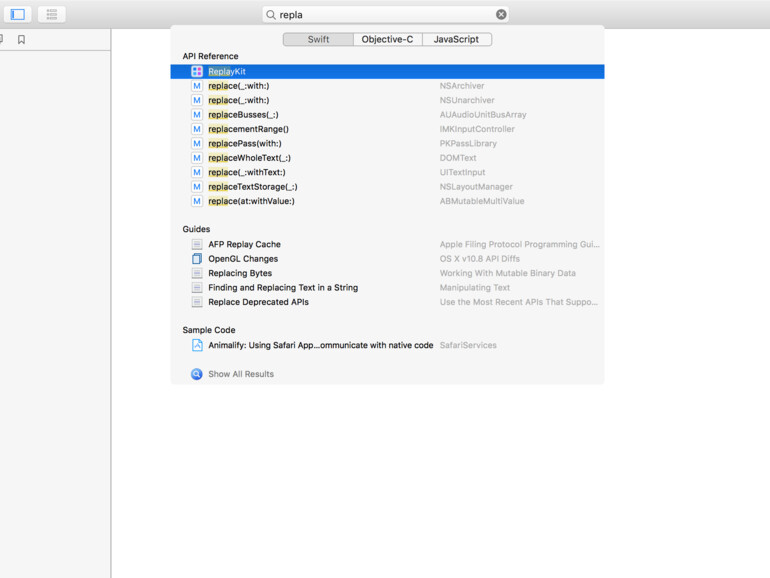
Task: Clear the search field with the X button
Action: [x=501, y=15]
